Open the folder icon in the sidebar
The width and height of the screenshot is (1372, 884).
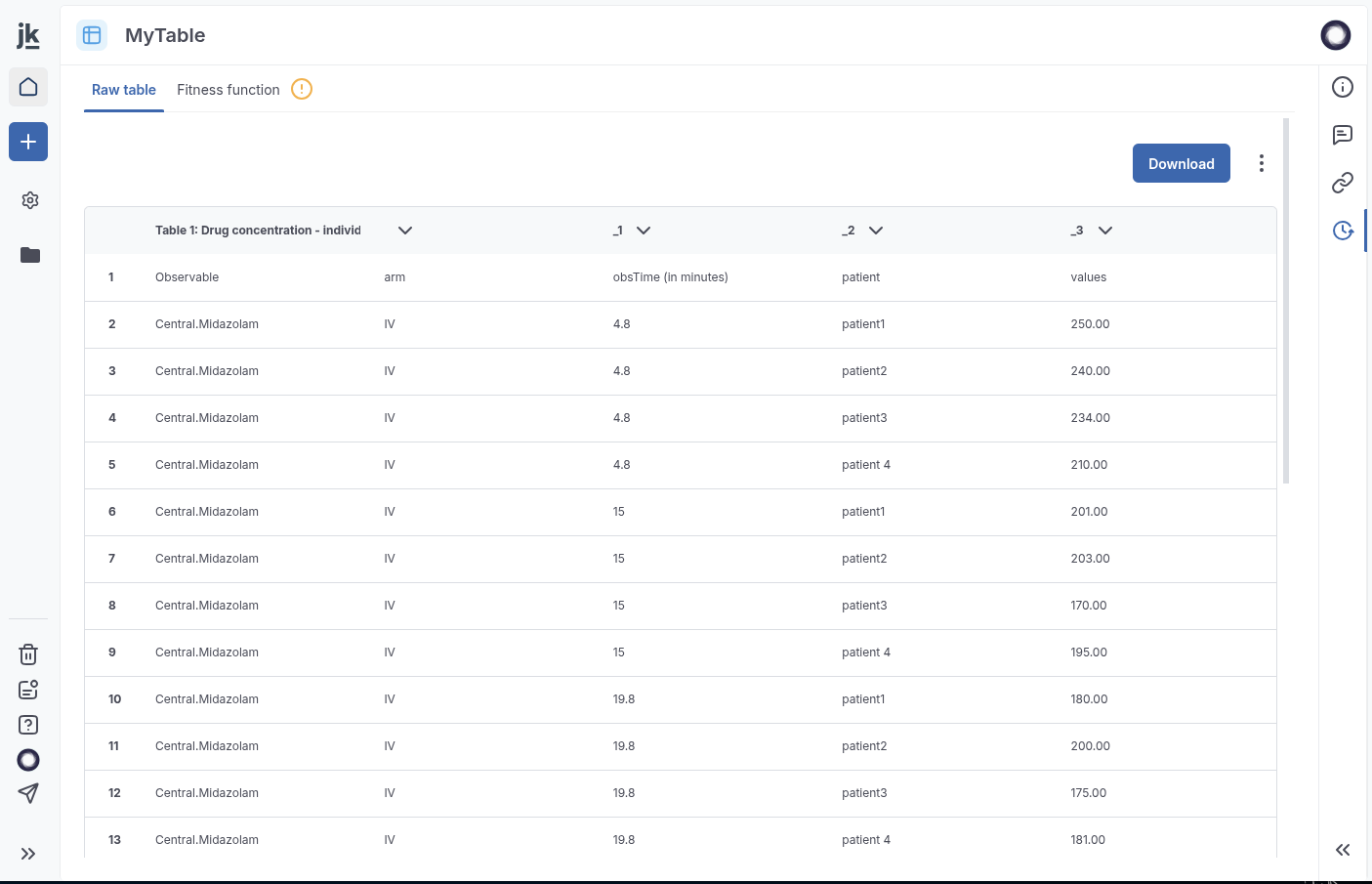[x=29, y=255]
